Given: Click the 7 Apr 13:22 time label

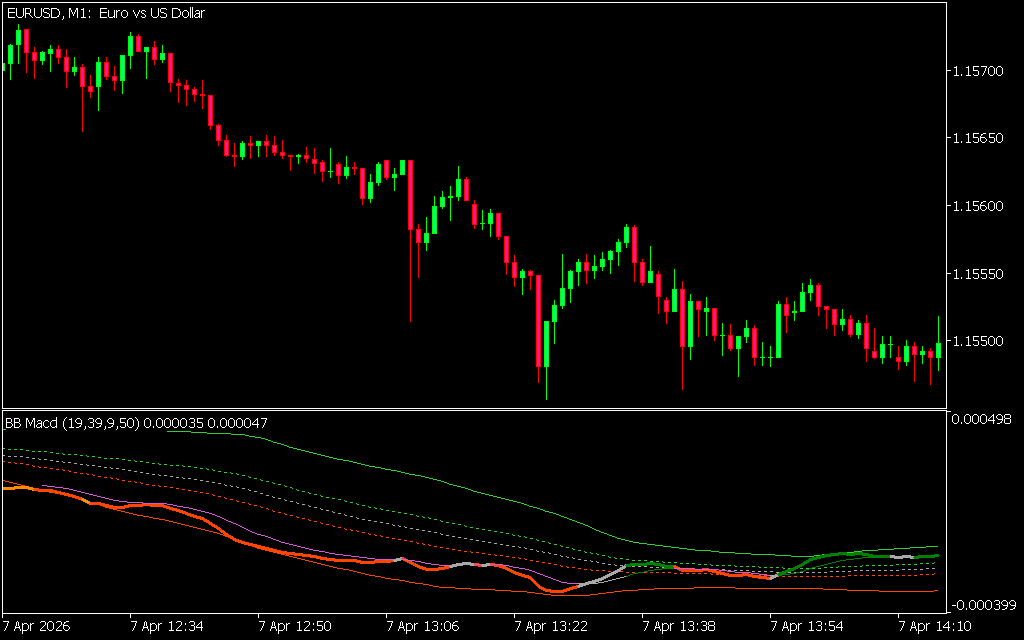Looking at the screenshot, I should click(x=550, y=626).
